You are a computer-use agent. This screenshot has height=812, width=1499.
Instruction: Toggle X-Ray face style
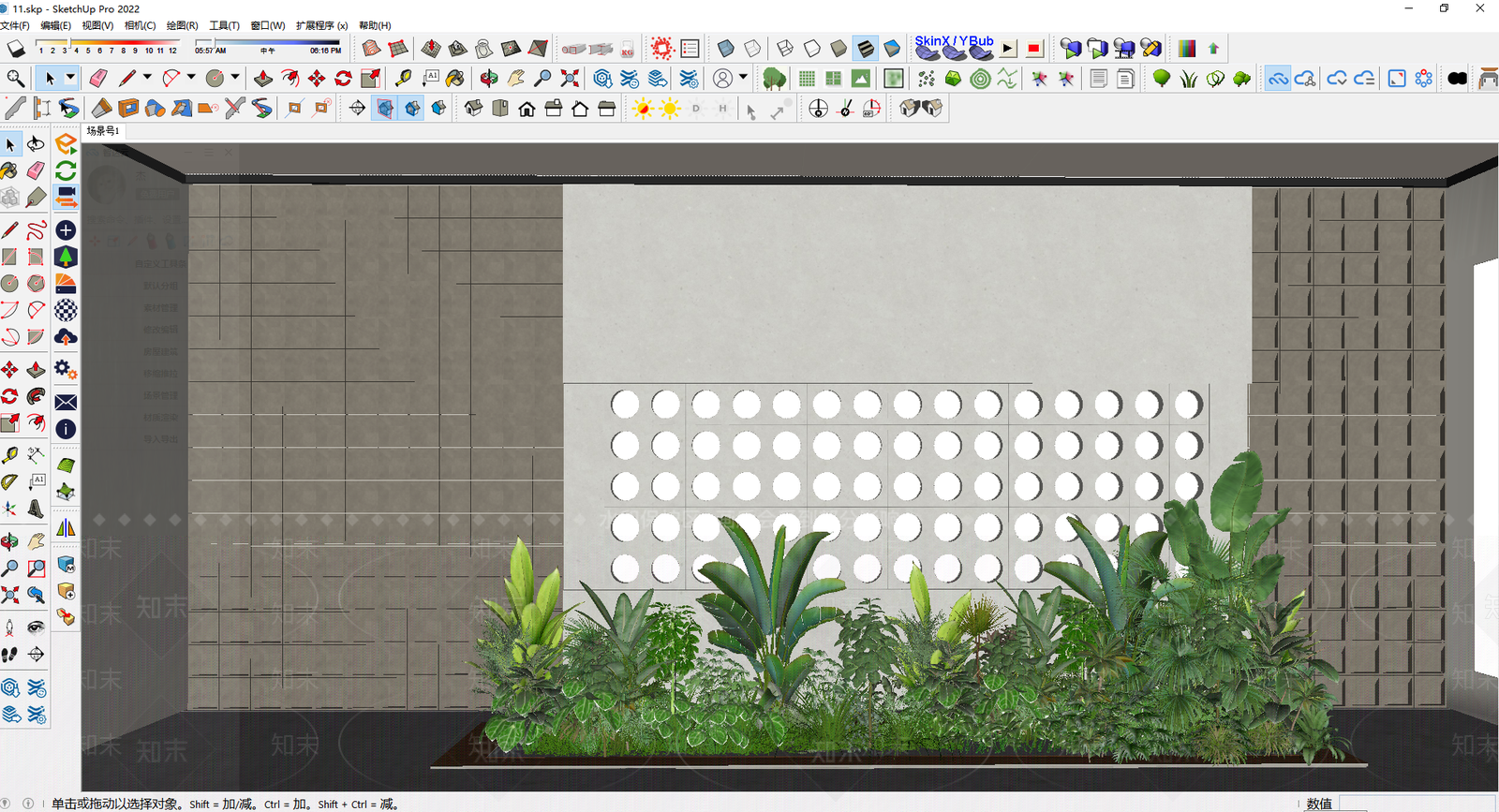(726, 49)
